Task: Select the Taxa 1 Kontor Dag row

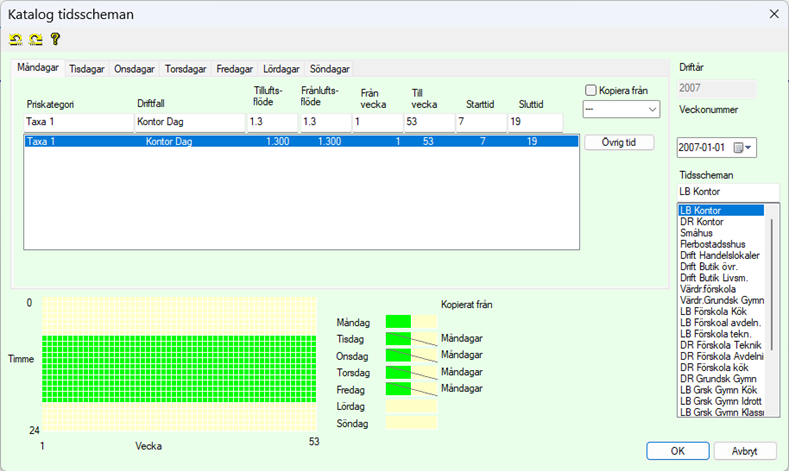Action: (x=300, y=142)
